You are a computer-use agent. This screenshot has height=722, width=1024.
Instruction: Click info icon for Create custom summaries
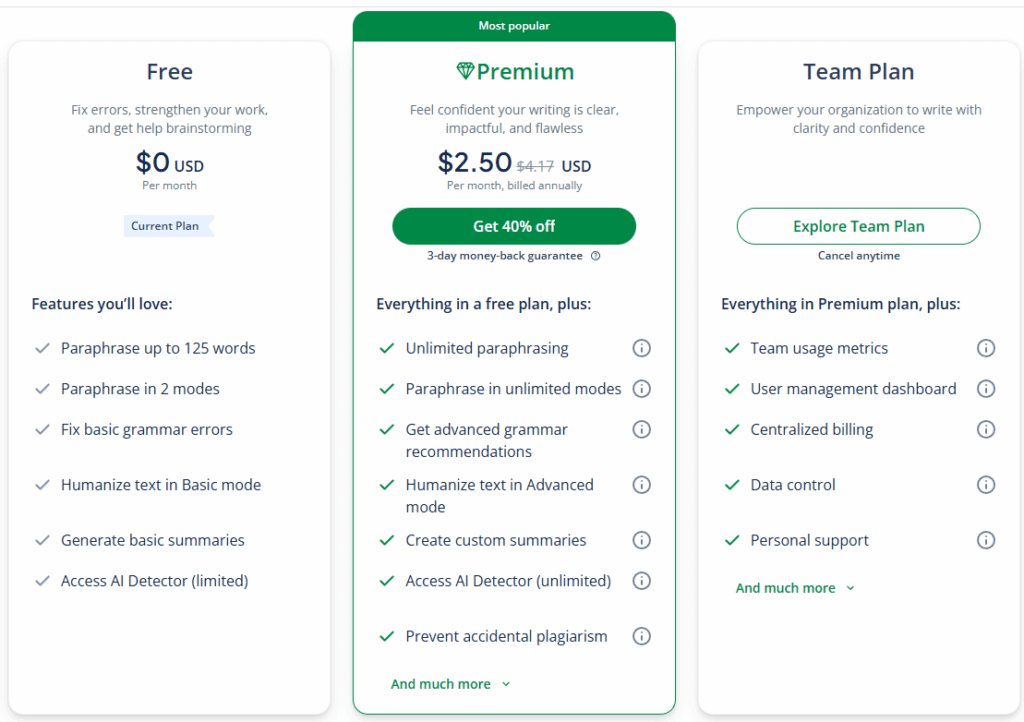642,540
